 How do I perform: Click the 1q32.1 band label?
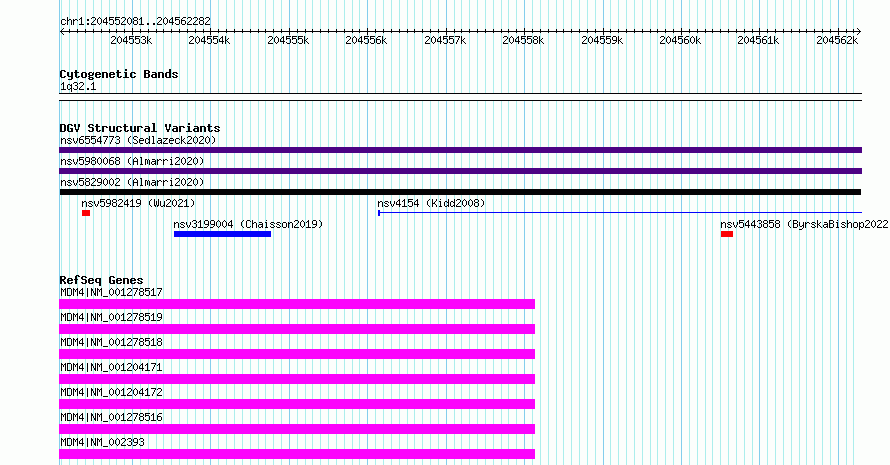point(78,86)
